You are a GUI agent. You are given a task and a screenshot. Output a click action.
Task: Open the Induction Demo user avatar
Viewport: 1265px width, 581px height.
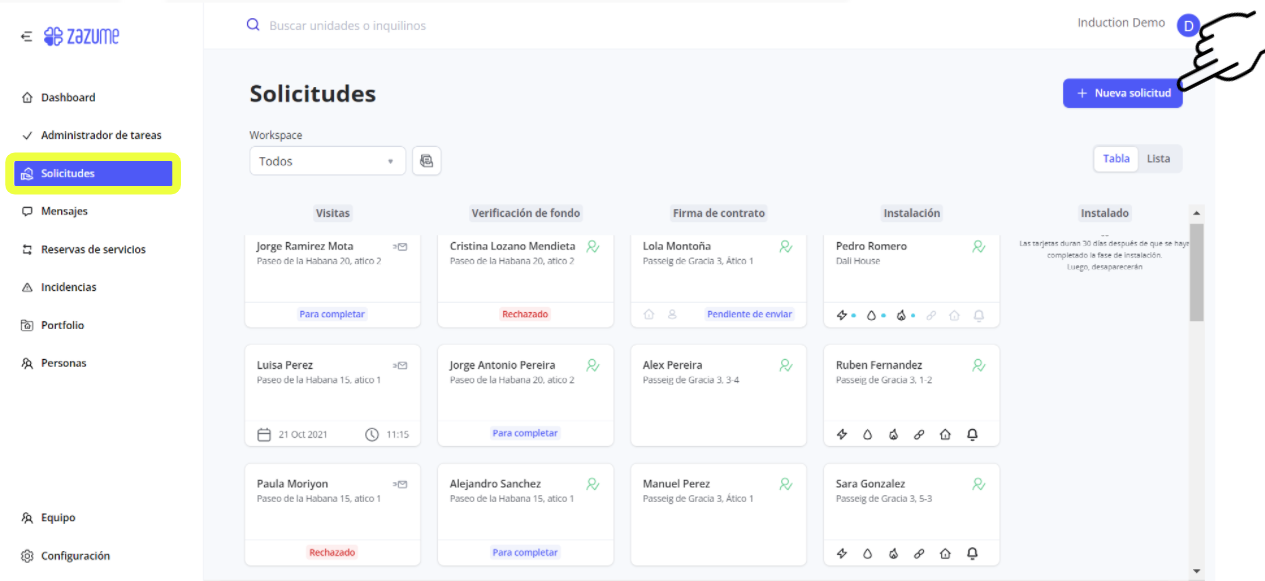(x=1188, y=26)
